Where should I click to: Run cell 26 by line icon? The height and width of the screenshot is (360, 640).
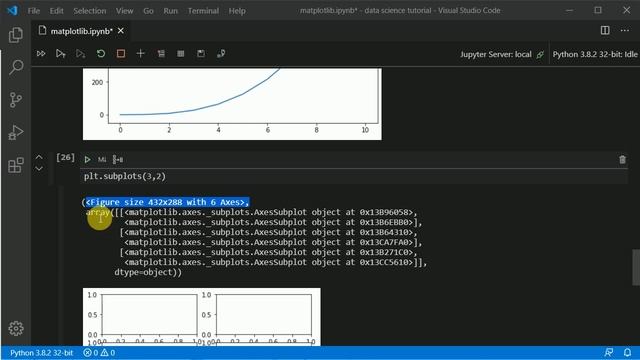118,160
